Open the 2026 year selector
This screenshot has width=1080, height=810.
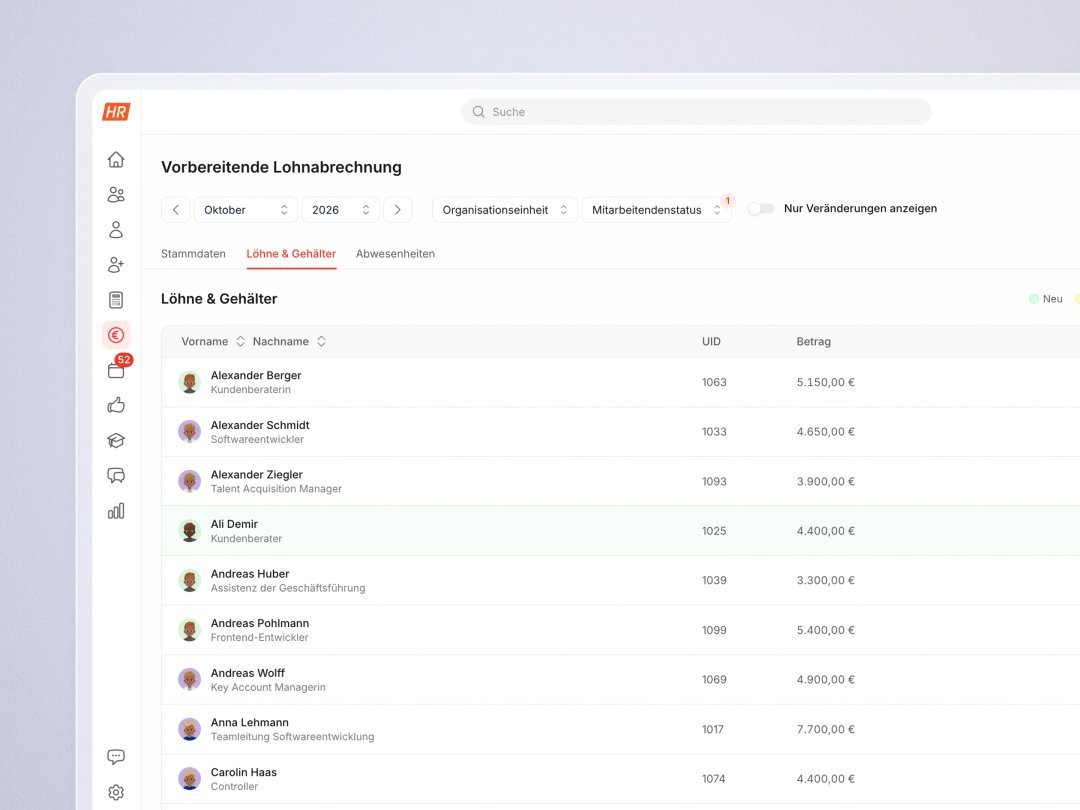[341, 210]
